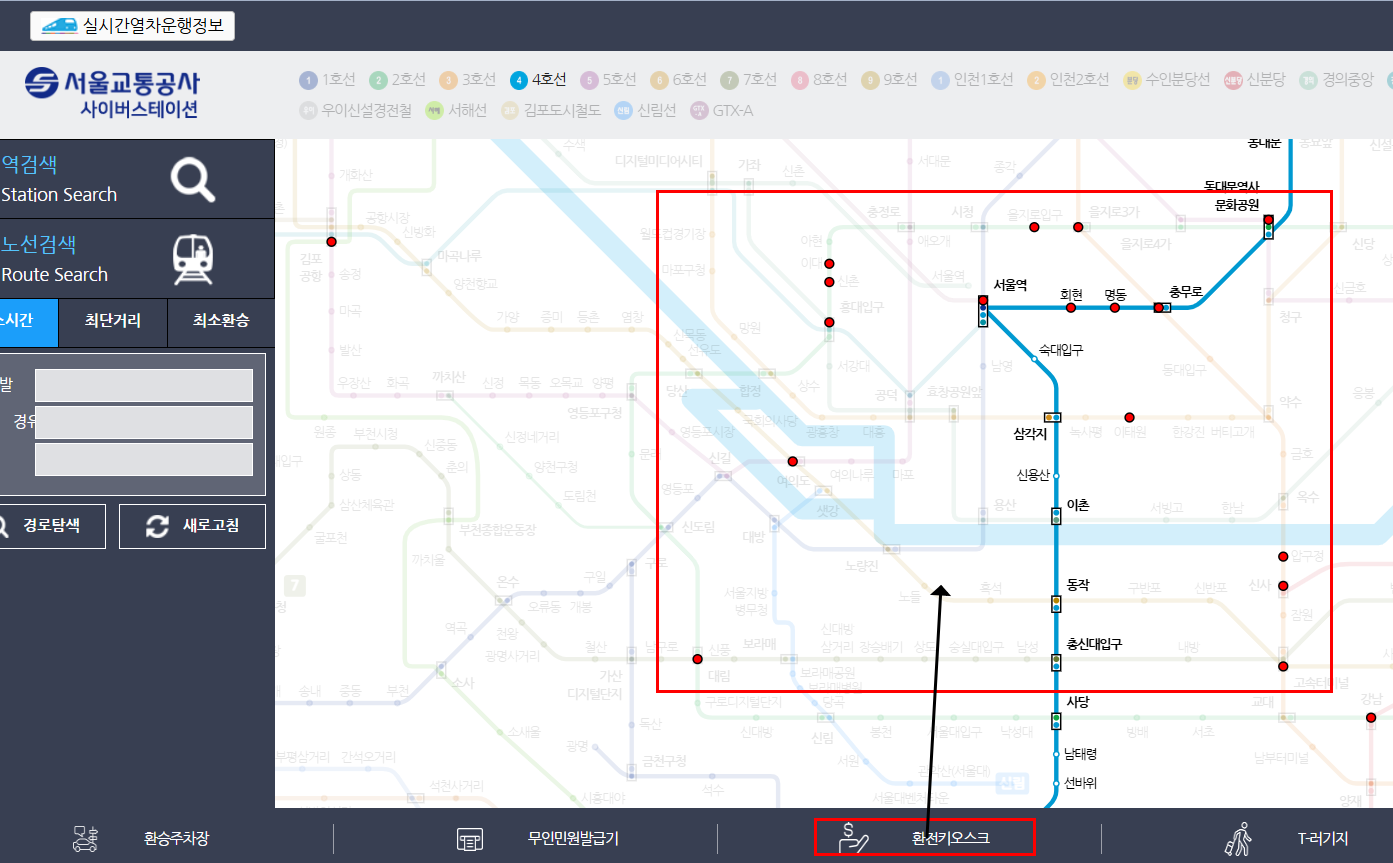Switch to the 최소환승 tab

[220, 322]
